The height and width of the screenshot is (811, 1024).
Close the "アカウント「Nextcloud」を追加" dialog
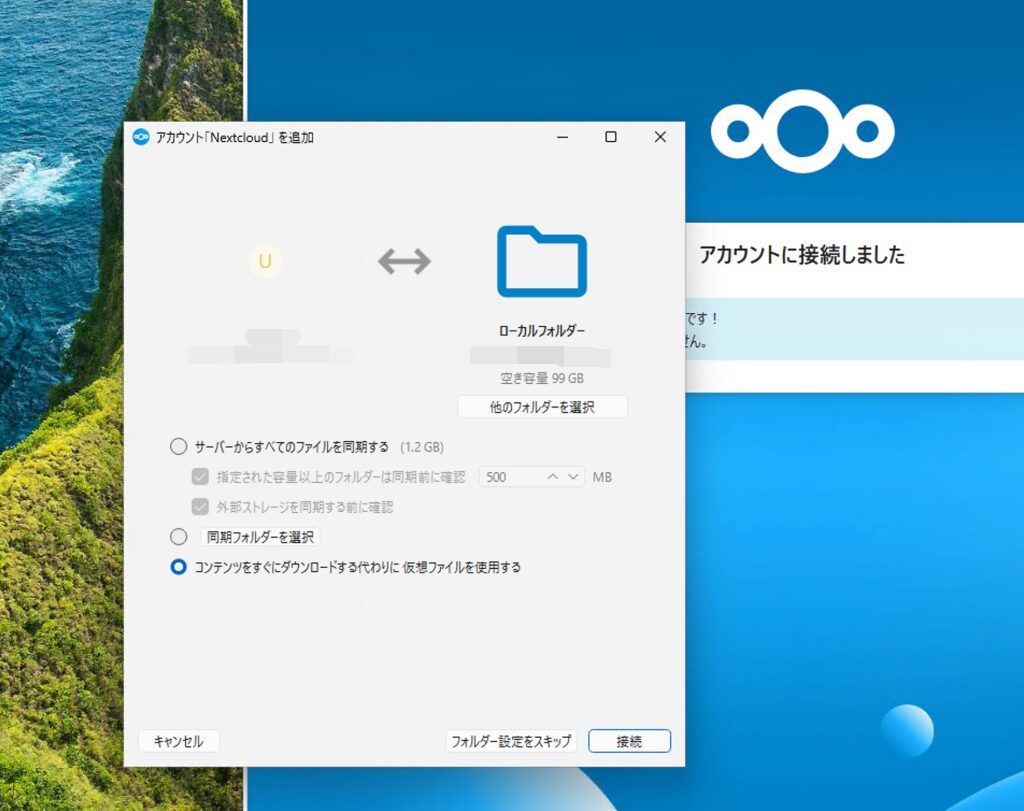[660, 137]
